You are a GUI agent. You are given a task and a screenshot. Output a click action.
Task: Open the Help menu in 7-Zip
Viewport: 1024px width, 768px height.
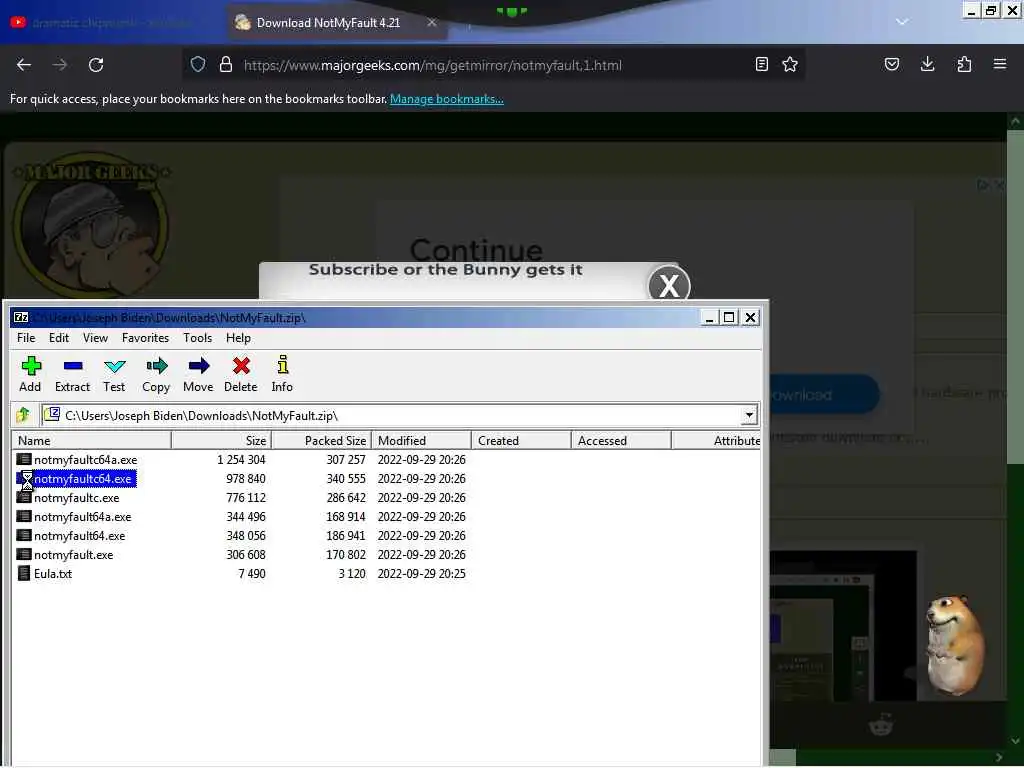pos(238,338)
